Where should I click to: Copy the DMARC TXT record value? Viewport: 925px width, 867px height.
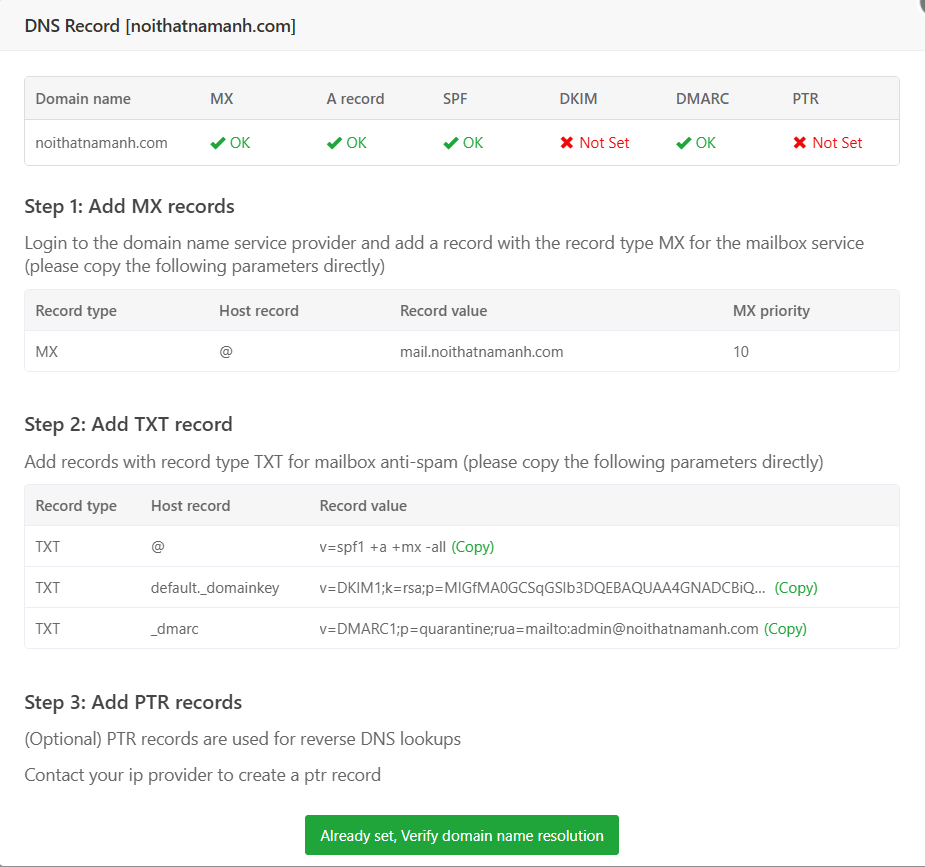point(785,629)
